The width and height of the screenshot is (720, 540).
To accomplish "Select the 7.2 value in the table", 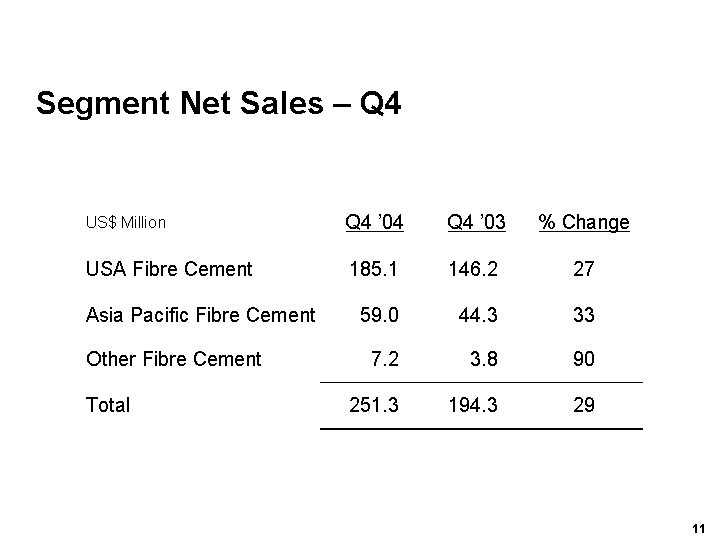I will coord(385,359).
